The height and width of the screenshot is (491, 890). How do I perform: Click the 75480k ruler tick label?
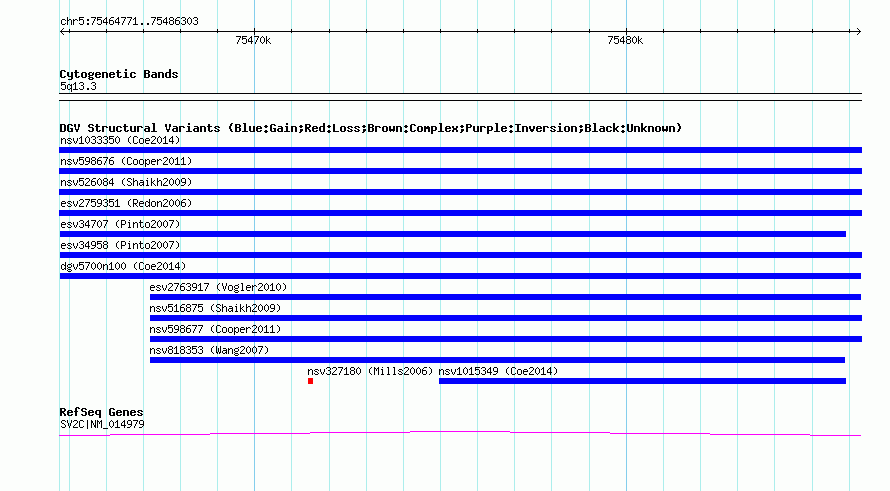(625, 40)
